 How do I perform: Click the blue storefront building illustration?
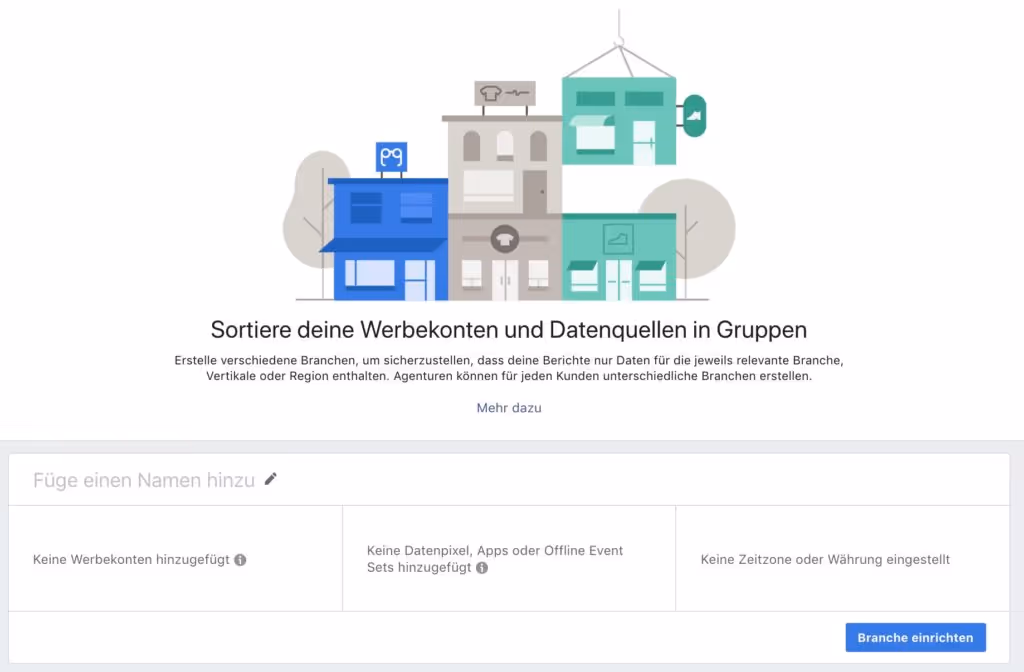pyautogui.click(x=385, y=239)
